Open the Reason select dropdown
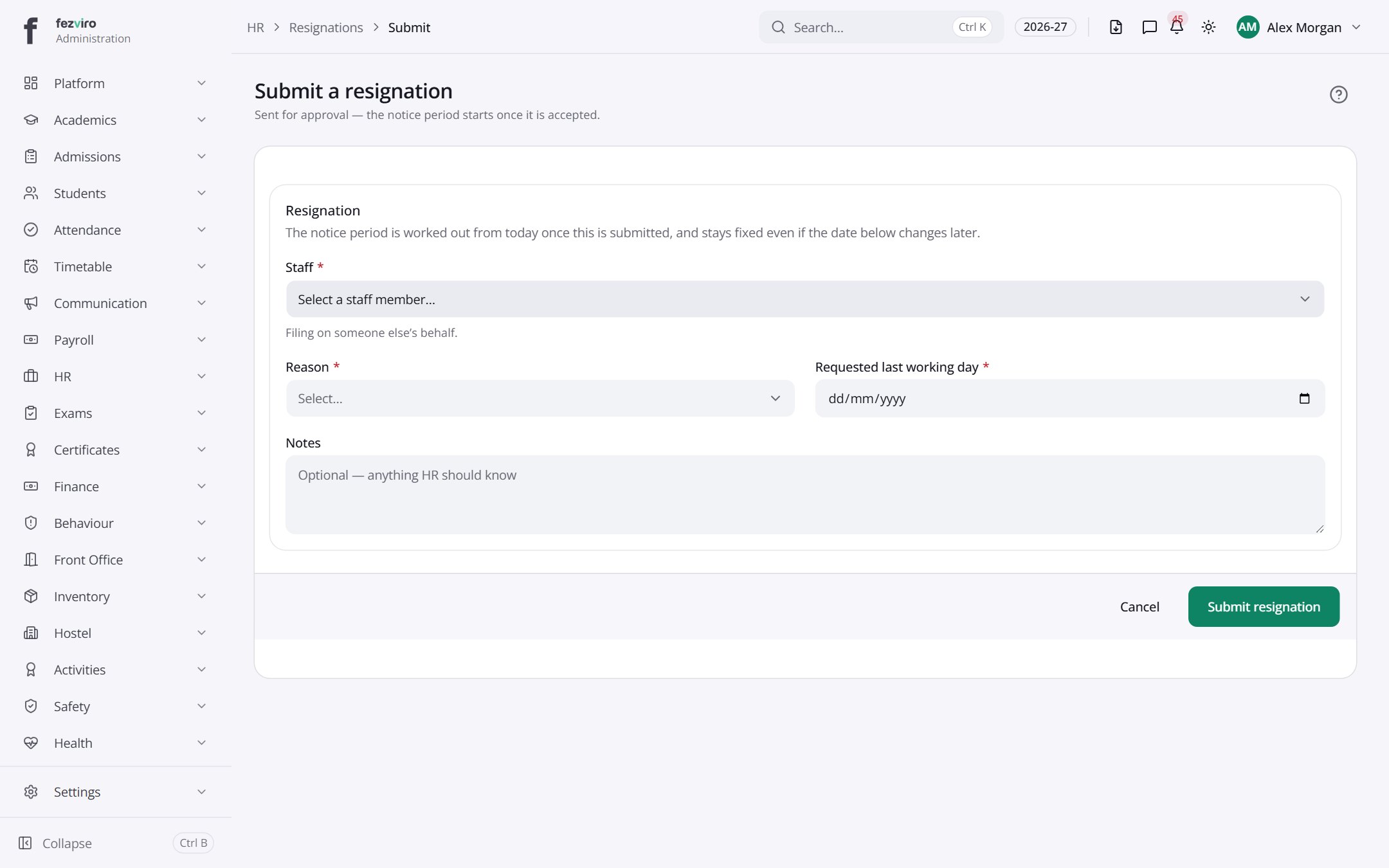The width and height of the screenshot is (1389, 868). point(540,399)
